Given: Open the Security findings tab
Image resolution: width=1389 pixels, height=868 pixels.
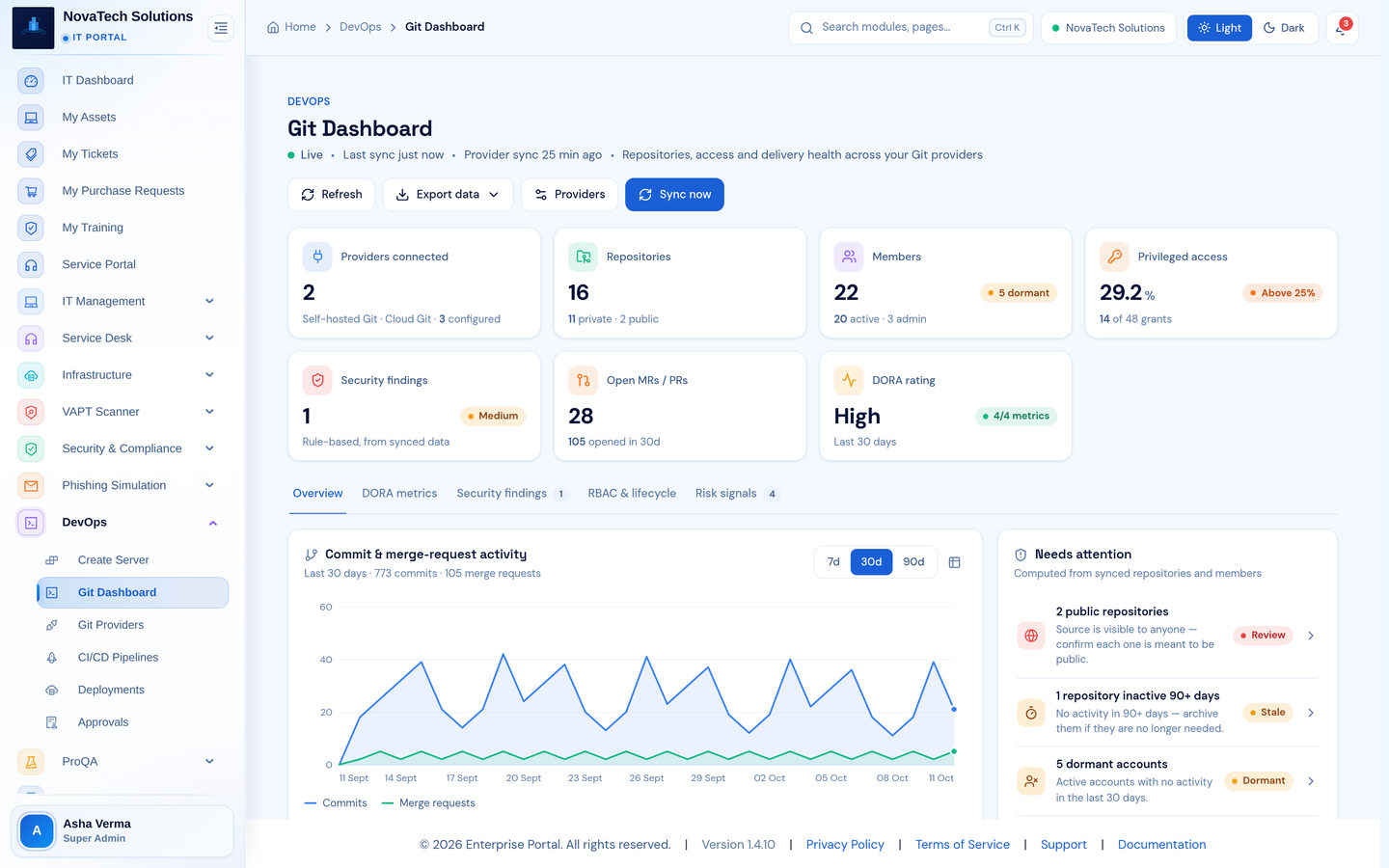Looking at the screenshot, I should click(511, 494).
